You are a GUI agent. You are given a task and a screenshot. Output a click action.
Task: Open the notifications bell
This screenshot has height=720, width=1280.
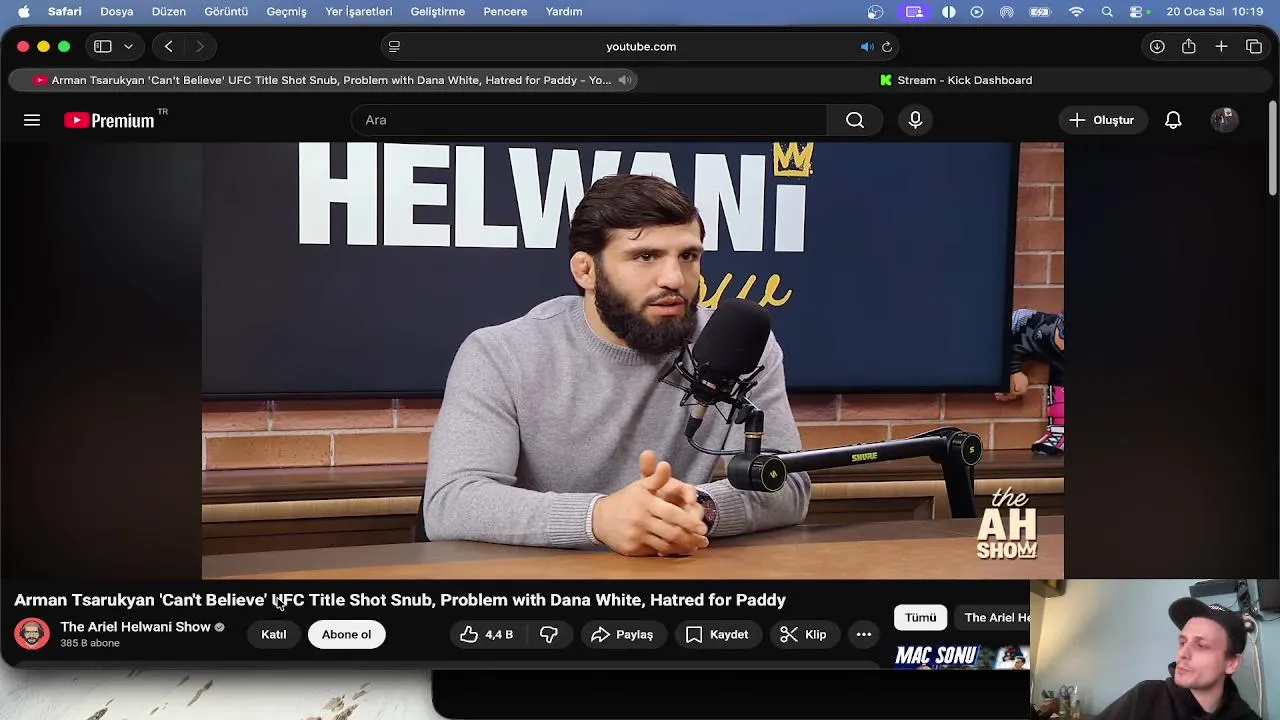(1173, 120)
